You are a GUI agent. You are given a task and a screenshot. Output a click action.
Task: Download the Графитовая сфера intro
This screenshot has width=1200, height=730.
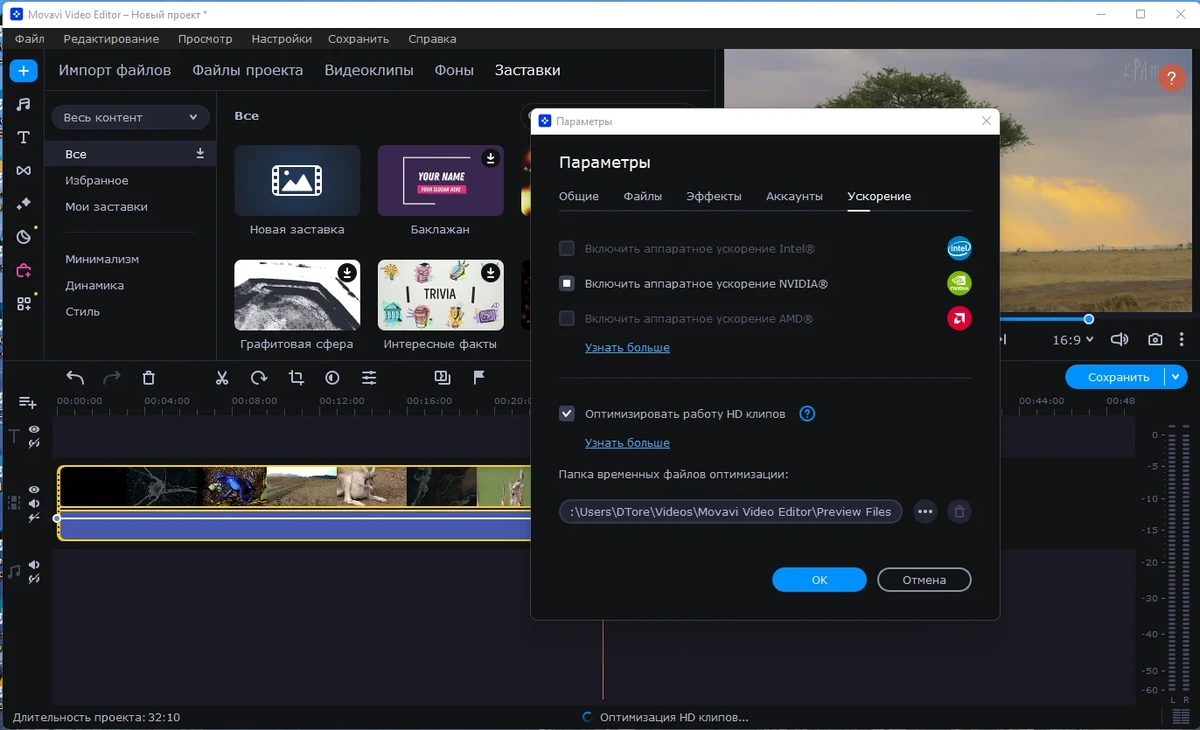point(346,273)
